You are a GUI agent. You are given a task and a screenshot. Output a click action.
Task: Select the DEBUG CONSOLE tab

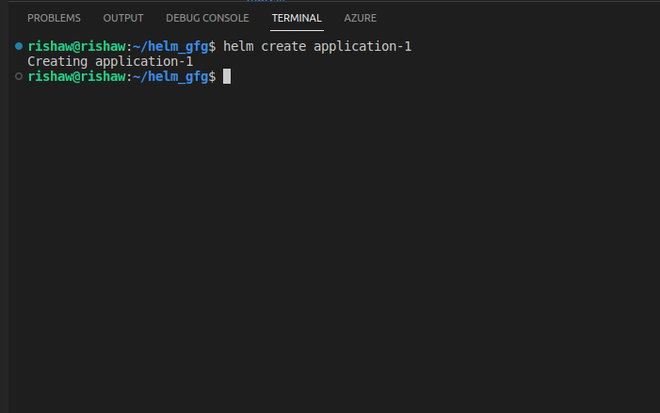[x=207, y=18]
